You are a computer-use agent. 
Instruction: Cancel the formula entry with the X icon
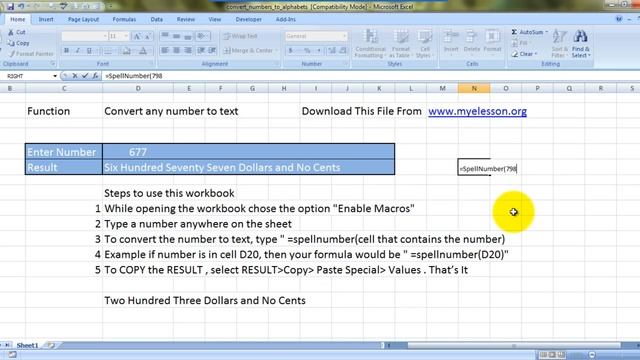point(75,76)
